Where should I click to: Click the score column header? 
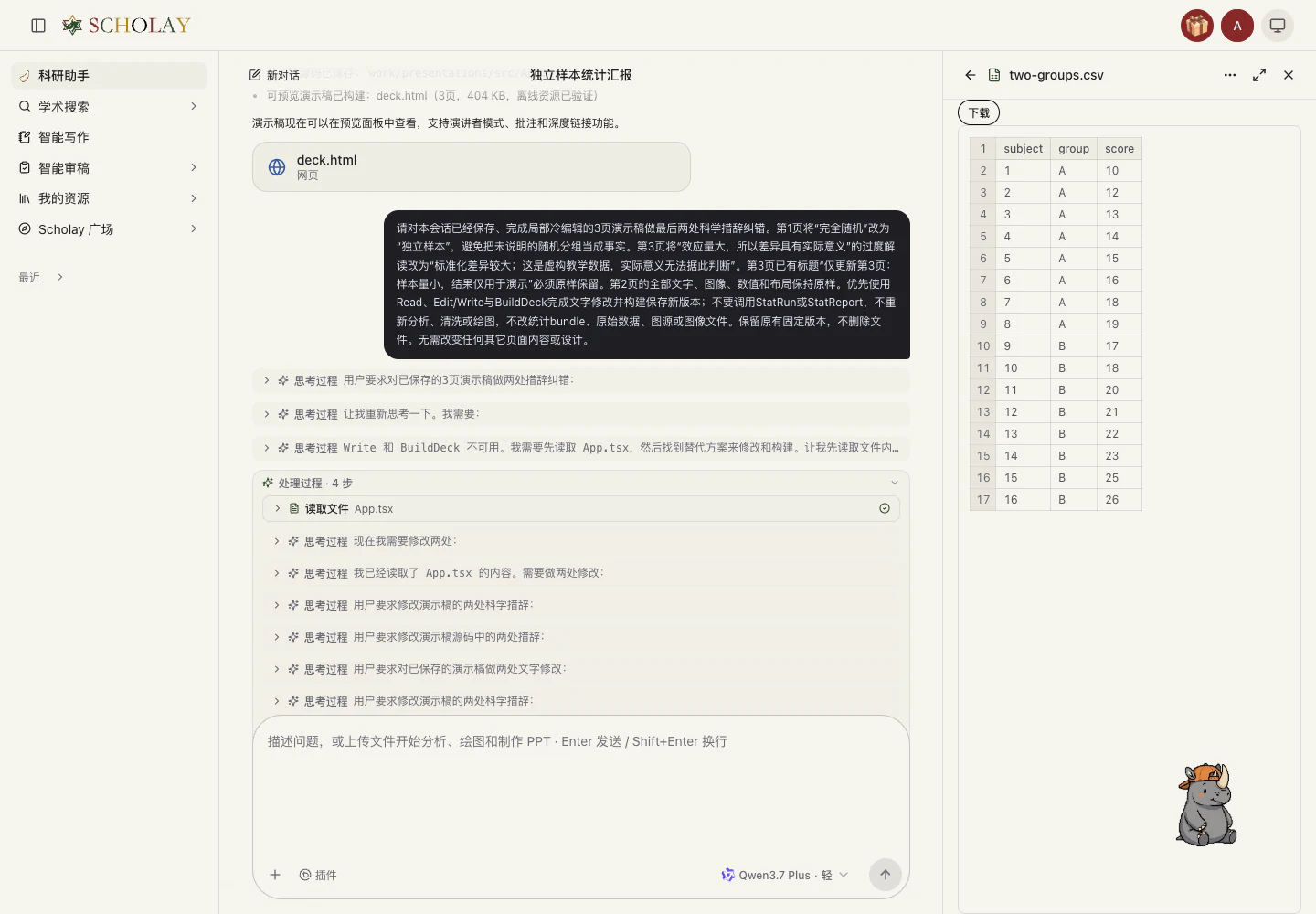coord(1120,149)
